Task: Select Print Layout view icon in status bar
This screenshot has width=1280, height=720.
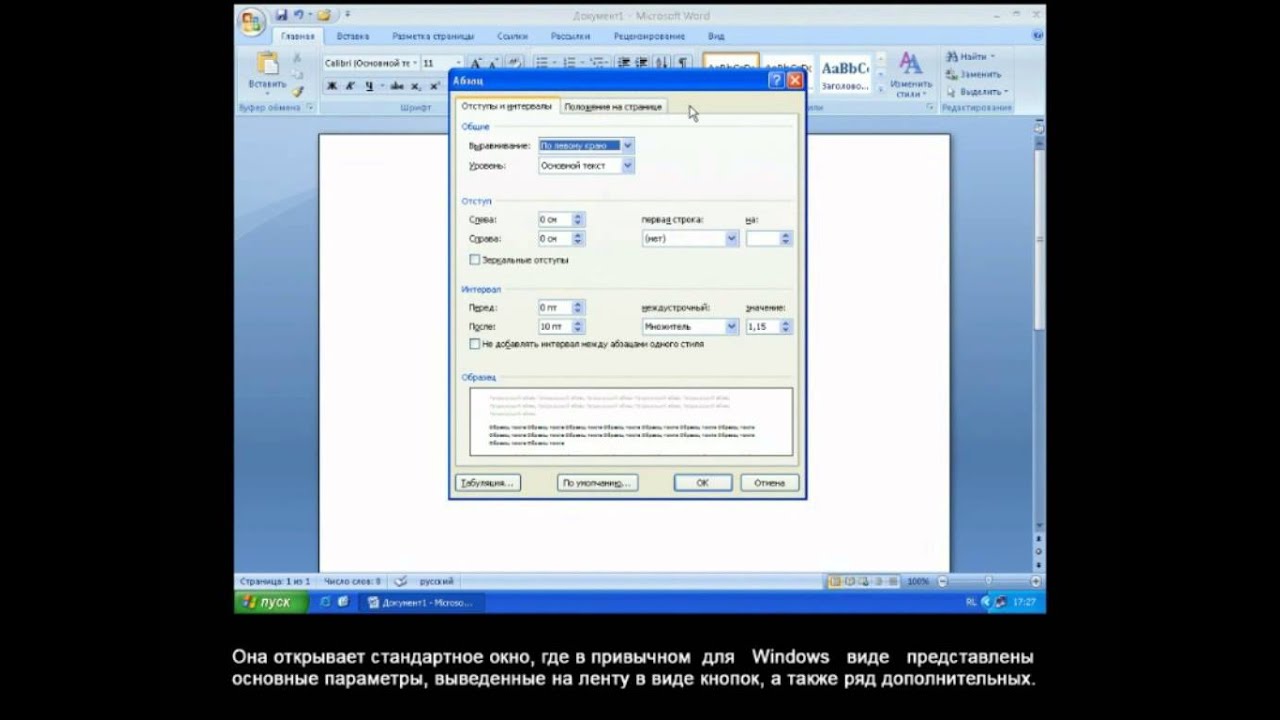Action: [x=835, y=581]
